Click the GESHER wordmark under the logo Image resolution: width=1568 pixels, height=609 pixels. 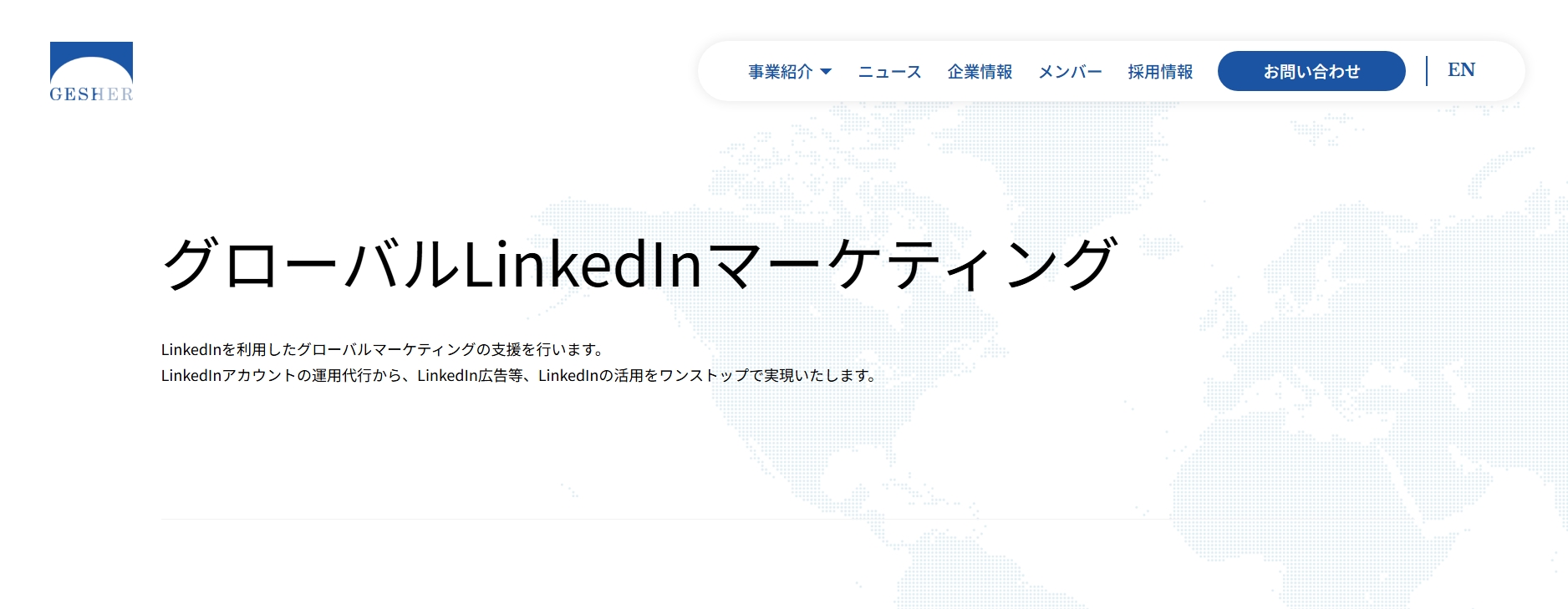91,94
